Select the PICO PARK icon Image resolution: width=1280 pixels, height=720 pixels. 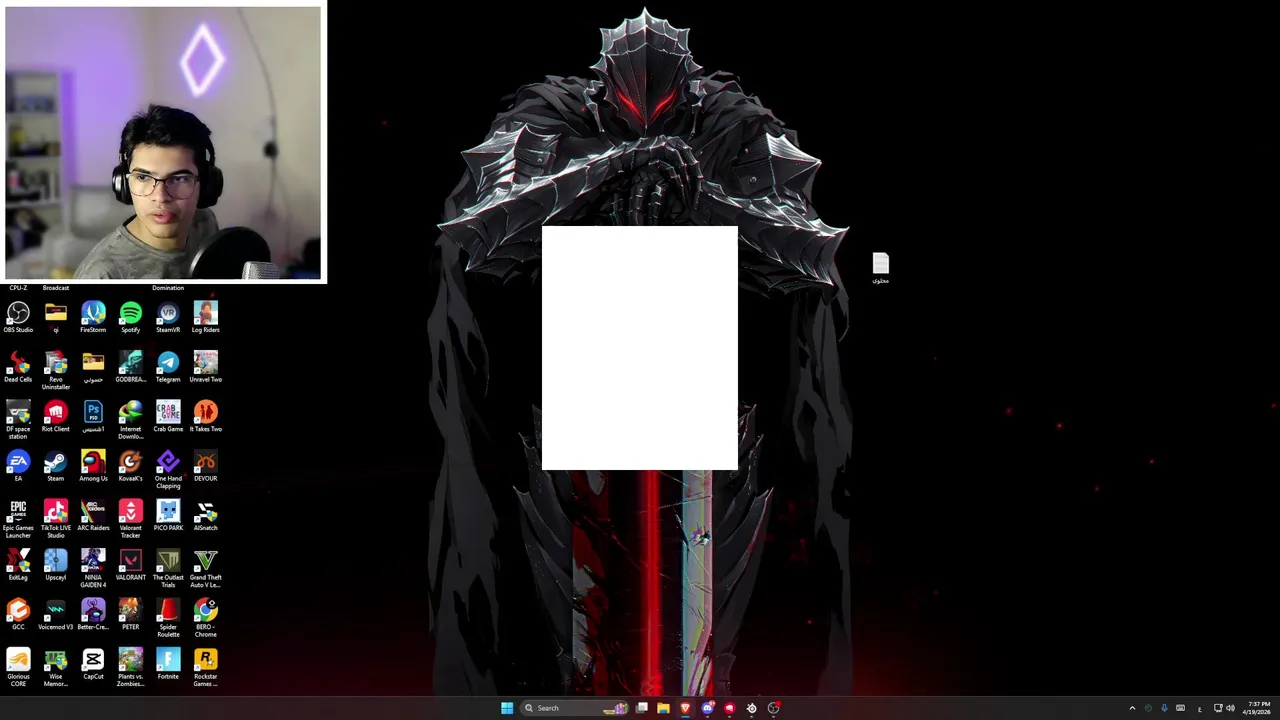click(x=168, y=516)
